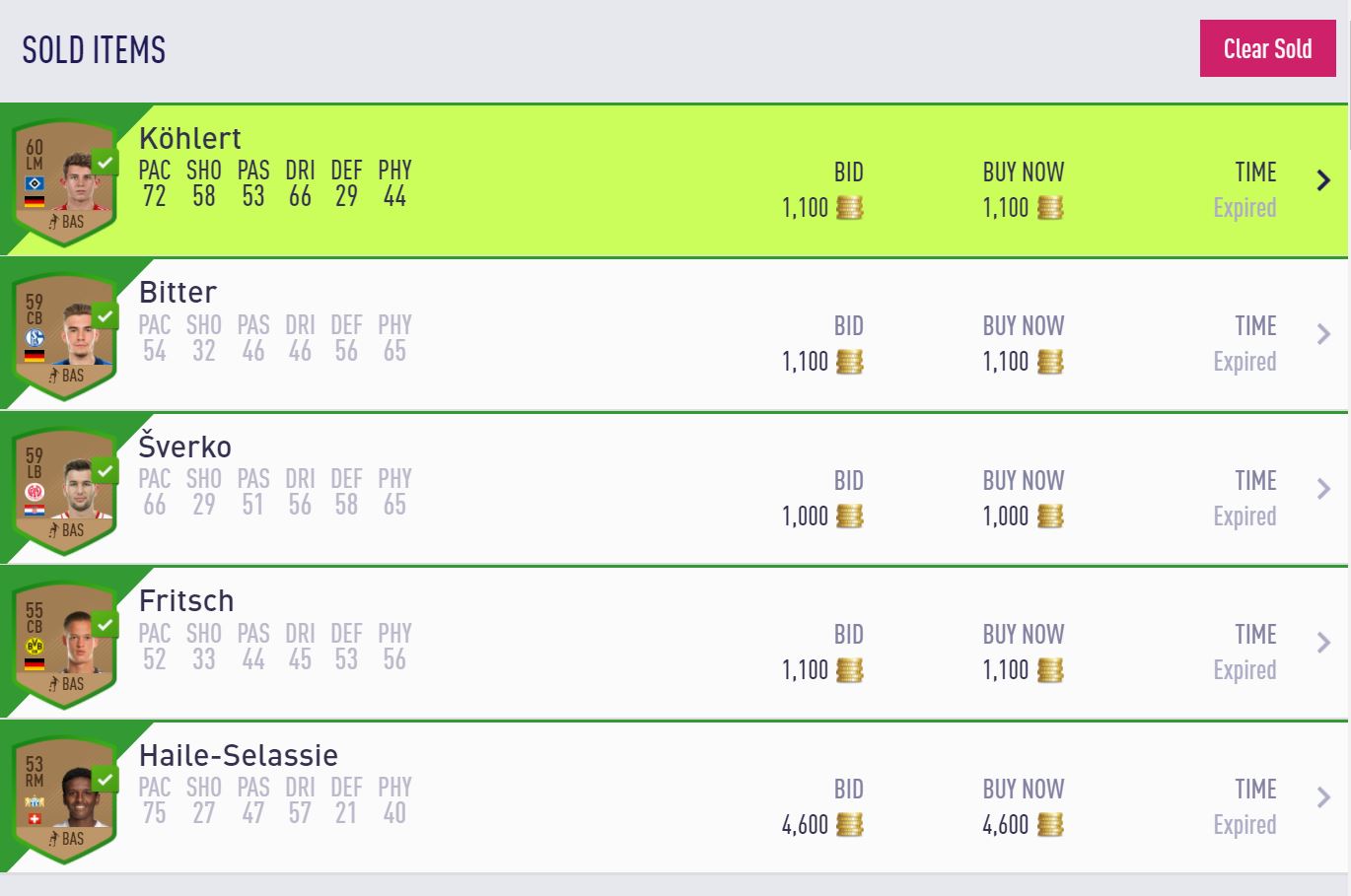Click sold checkmark badge on Šverko's card
The image size is (1351, 896).
[105, 470]
